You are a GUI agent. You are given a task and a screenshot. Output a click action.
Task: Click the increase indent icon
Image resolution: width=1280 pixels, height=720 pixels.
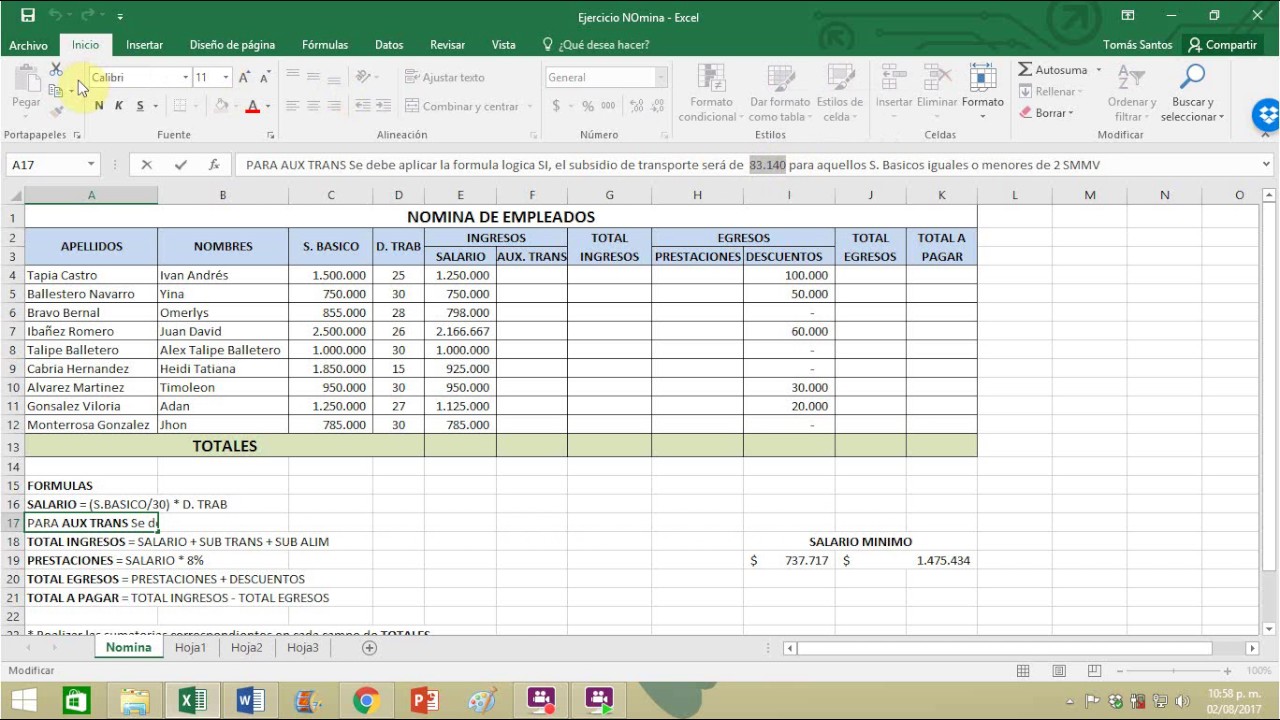pyautogui.click(x=384, y=106)
